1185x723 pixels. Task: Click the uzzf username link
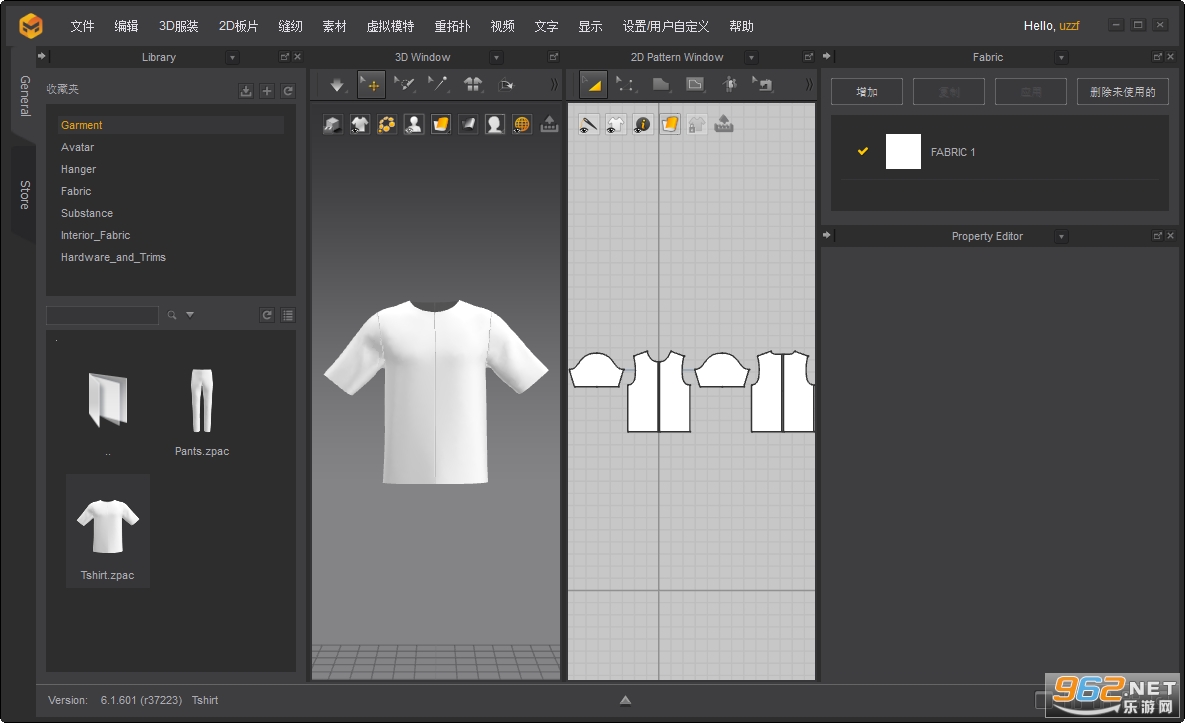pos(1069,26)
